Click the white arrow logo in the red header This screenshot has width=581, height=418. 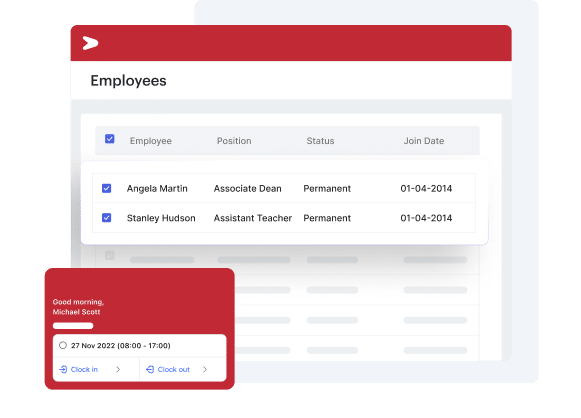(90, 43)
